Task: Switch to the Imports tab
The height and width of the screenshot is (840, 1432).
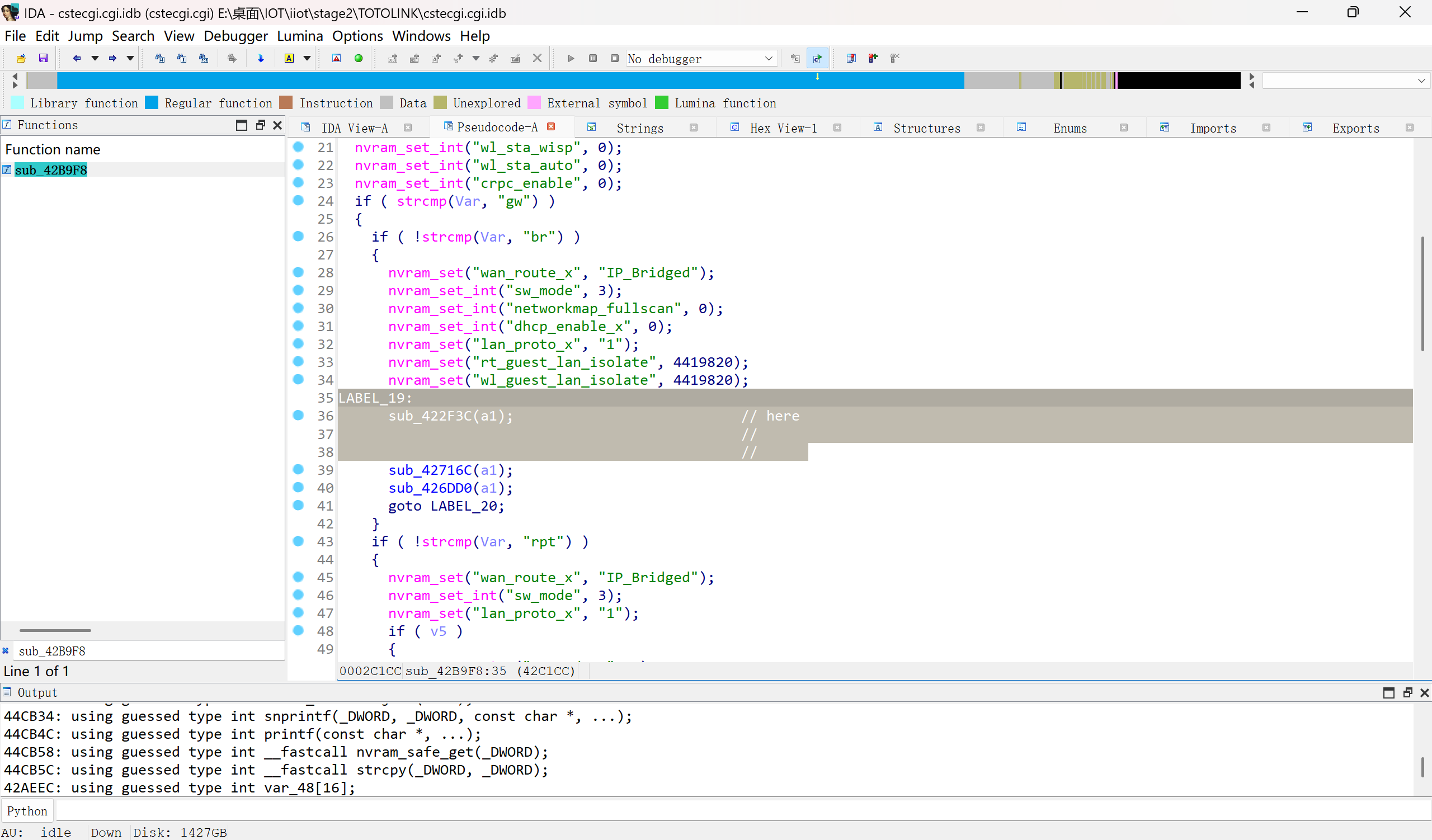Action: (1213, 128)
